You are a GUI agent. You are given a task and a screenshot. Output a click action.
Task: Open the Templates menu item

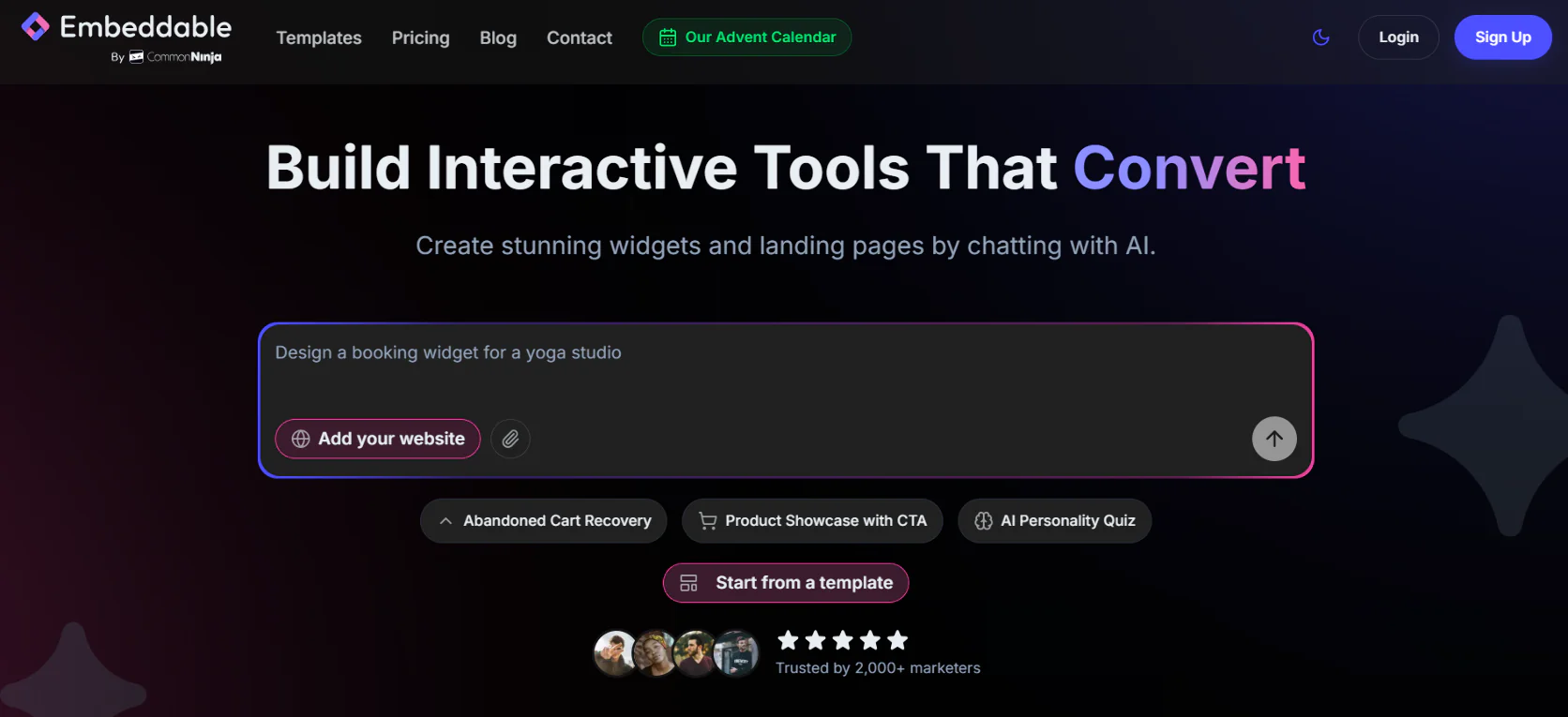tap(319, 37)
